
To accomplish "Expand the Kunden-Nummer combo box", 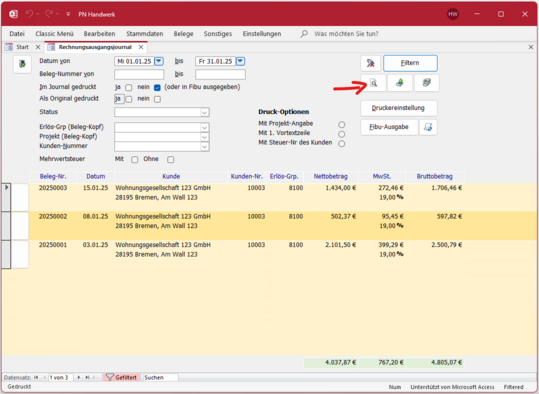I will 204,147.
